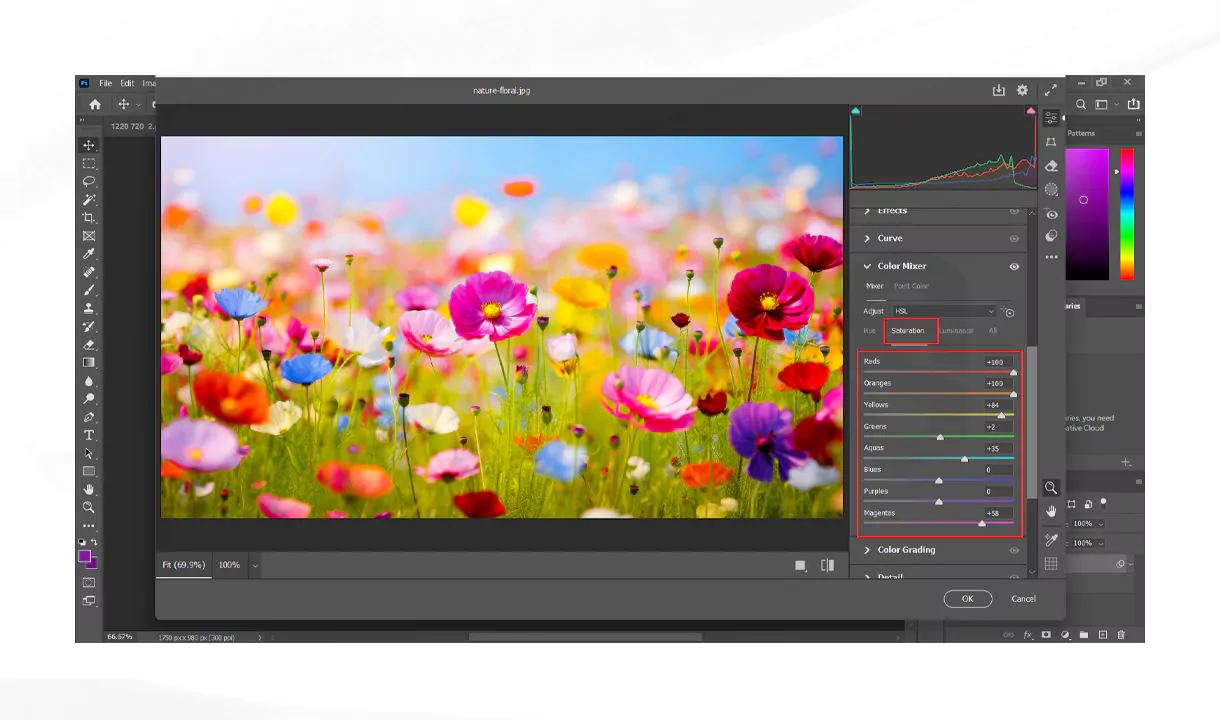Select the Frame tool

[x=89, y=235]
